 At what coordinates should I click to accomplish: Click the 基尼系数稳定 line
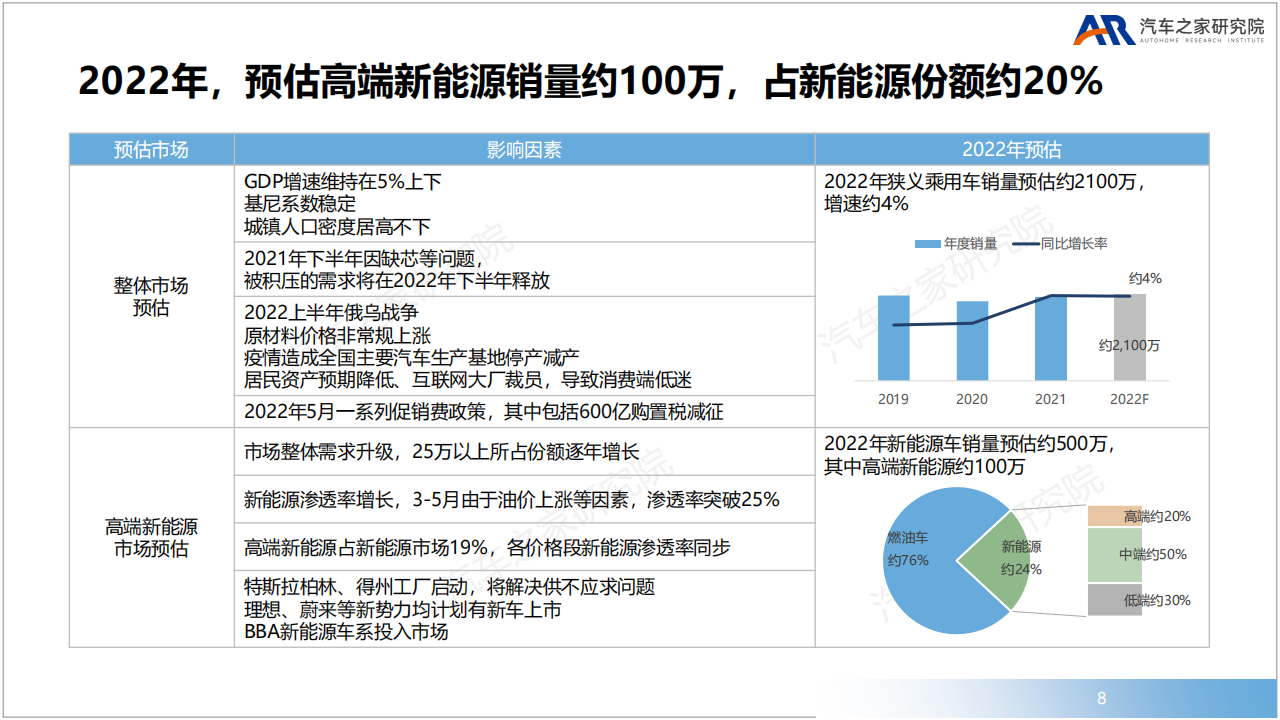tap(300, 204)
